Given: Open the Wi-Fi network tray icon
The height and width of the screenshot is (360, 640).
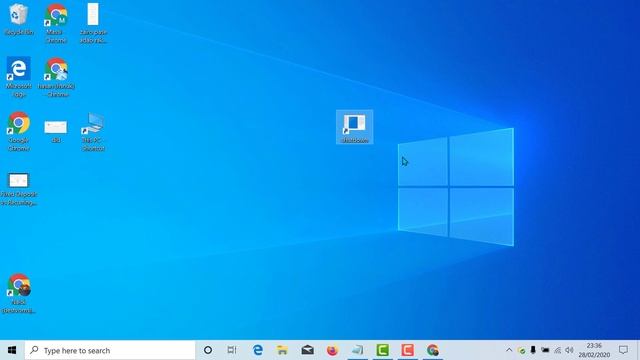Looking at the screenshot, I should (x=558, y=350).
